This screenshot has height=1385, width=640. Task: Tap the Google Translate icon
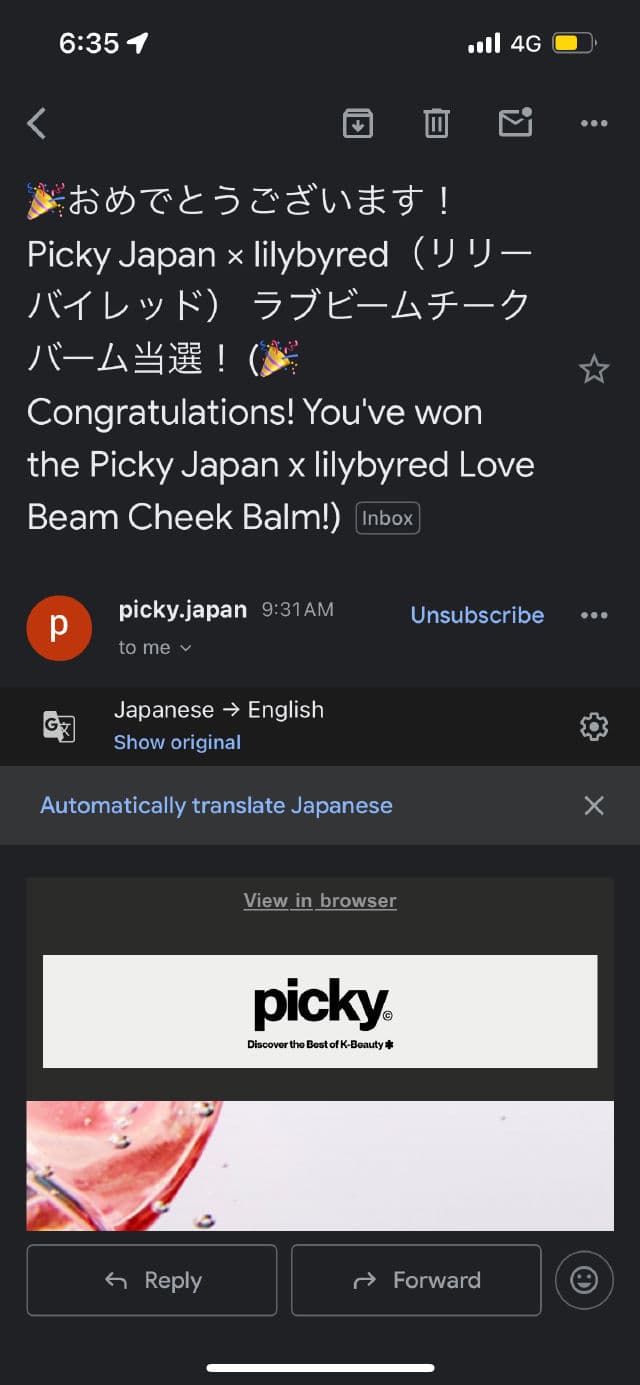59,726
